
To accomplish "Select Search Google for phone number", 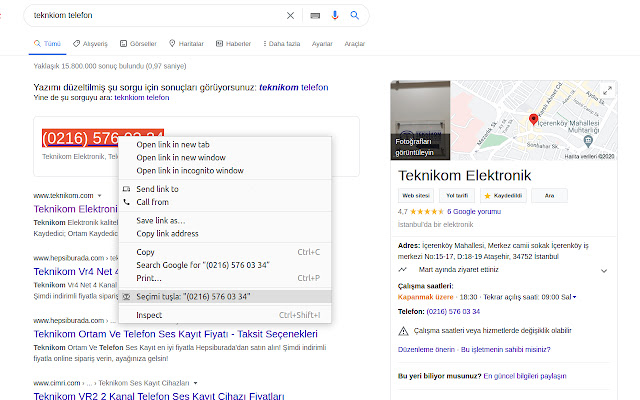I will point(225,265).
